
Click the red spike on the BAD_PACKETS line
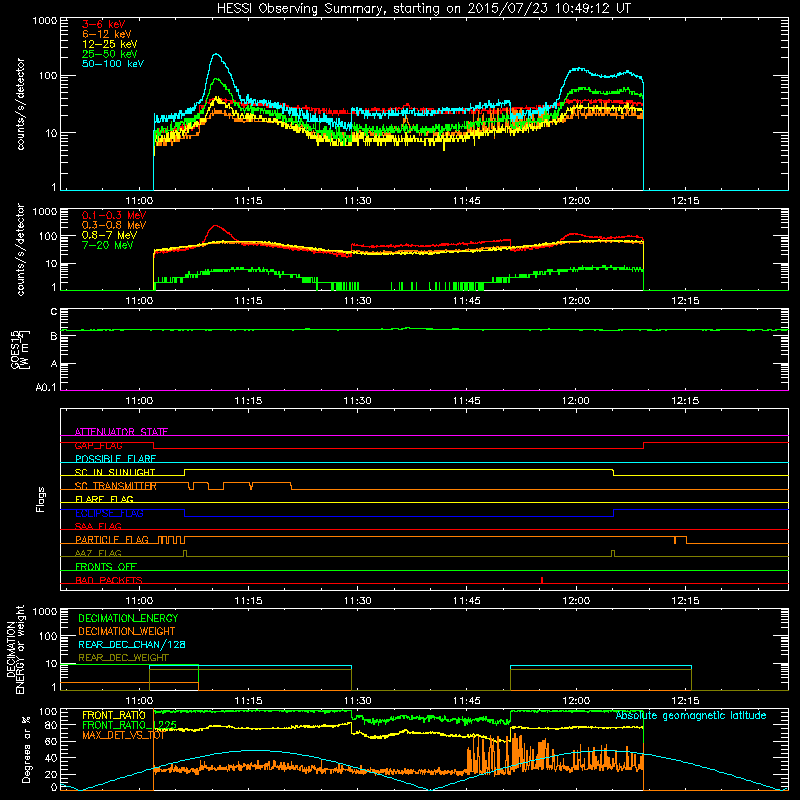point(542,580)
